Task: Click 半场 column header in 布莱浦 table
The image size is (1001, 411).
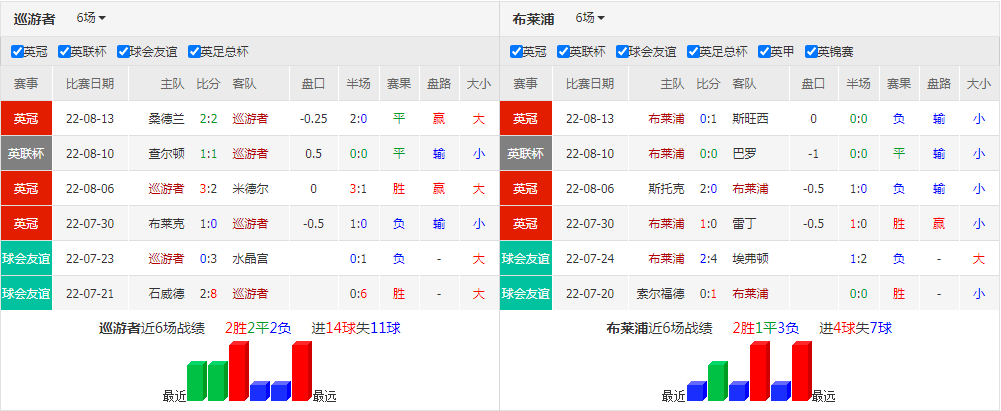Action: (858, 84)
